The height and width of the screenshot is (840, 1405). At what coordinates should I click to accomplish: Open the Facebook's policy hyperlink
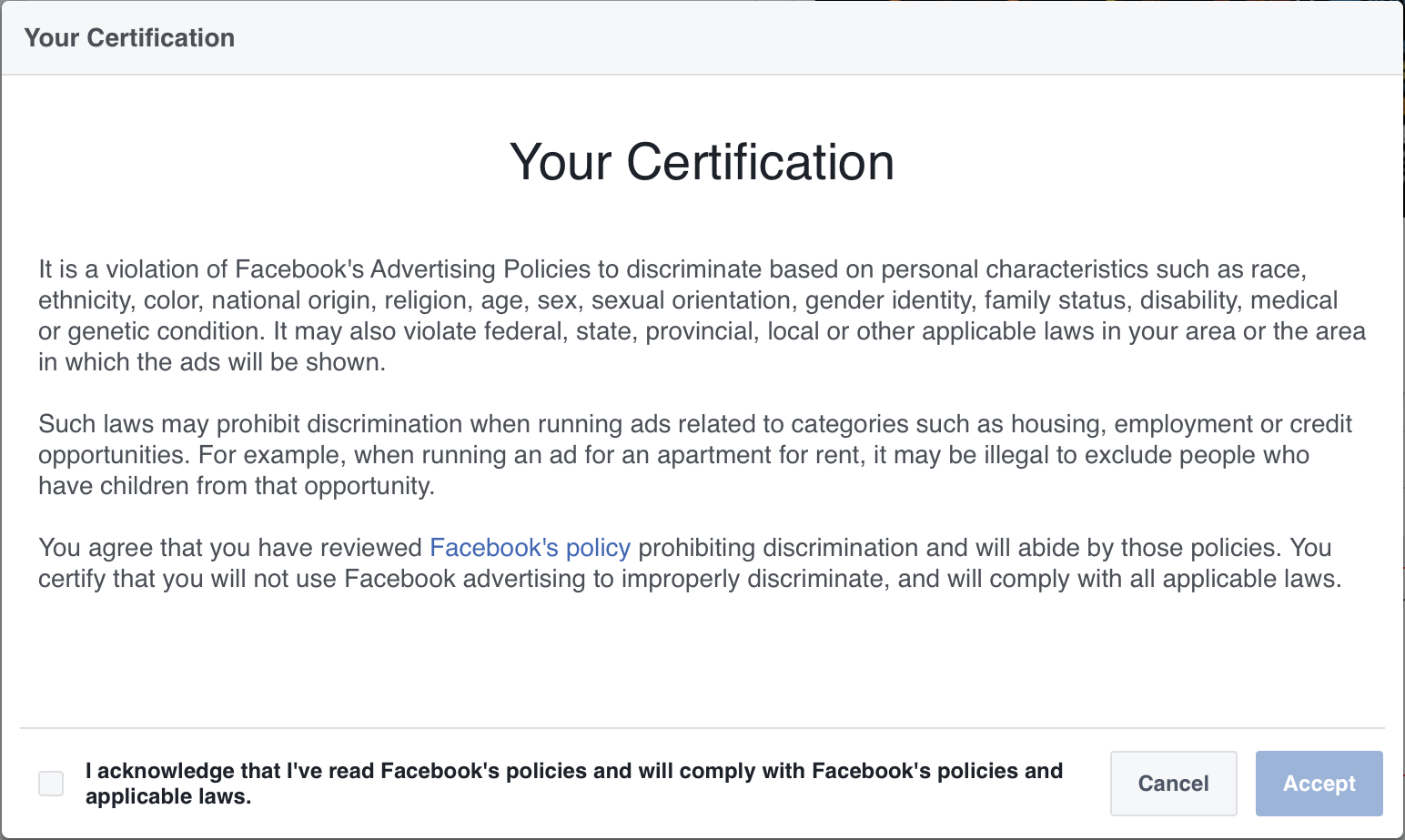point(530,548)
